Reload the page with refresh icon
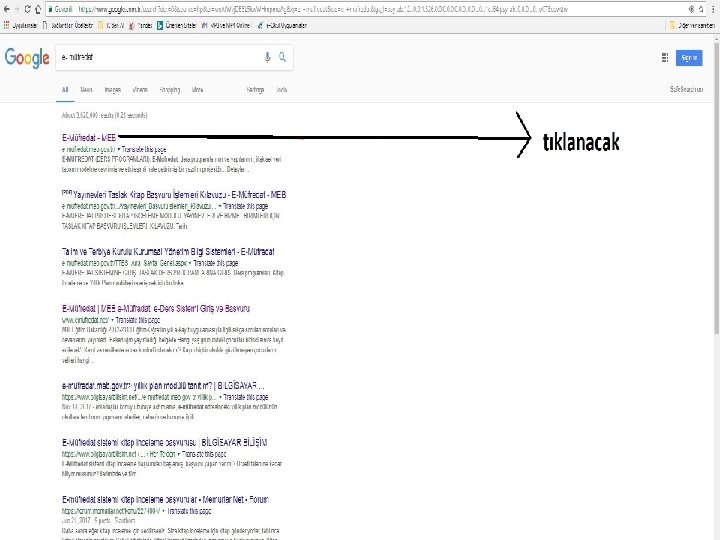Screen dimensions: 720x540 [x=28, y=9]
